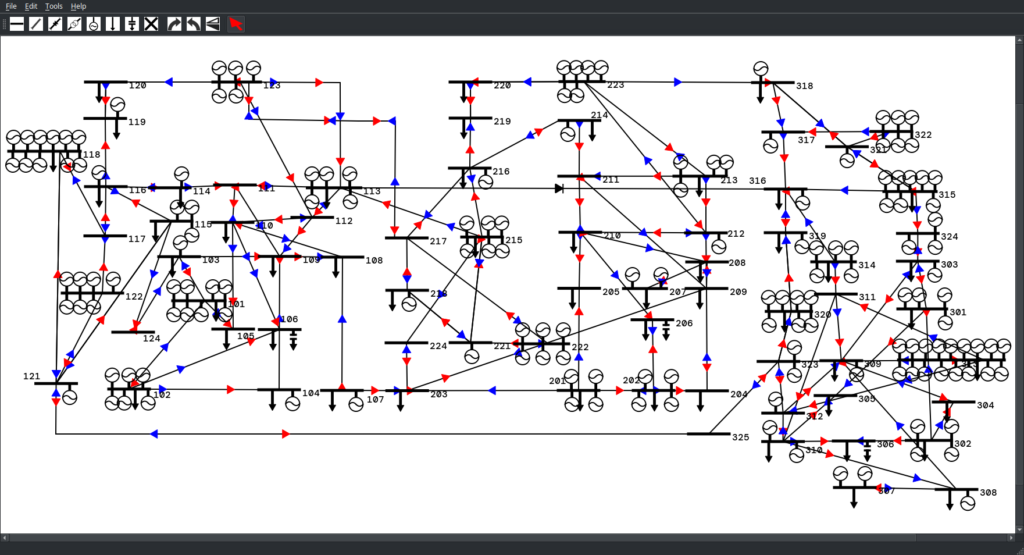
Task: Open the Help menu
Action: 78,6
